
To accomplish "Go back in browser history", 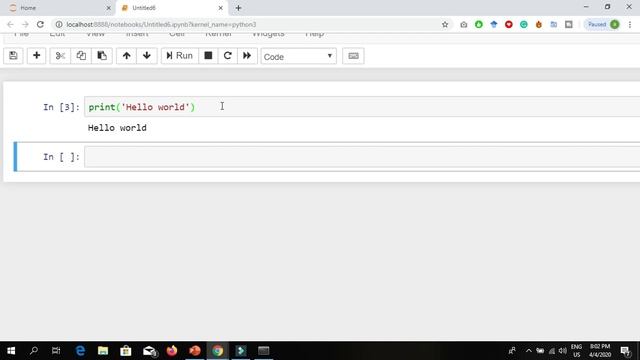I will point(10,24).
